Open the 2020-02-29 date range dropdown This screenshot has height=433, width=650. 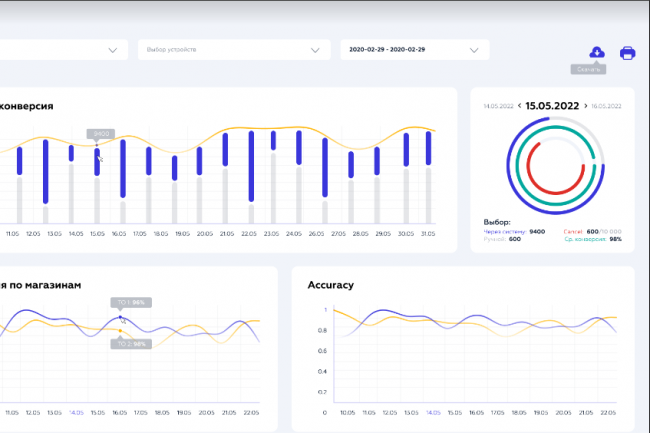[415, 50]
